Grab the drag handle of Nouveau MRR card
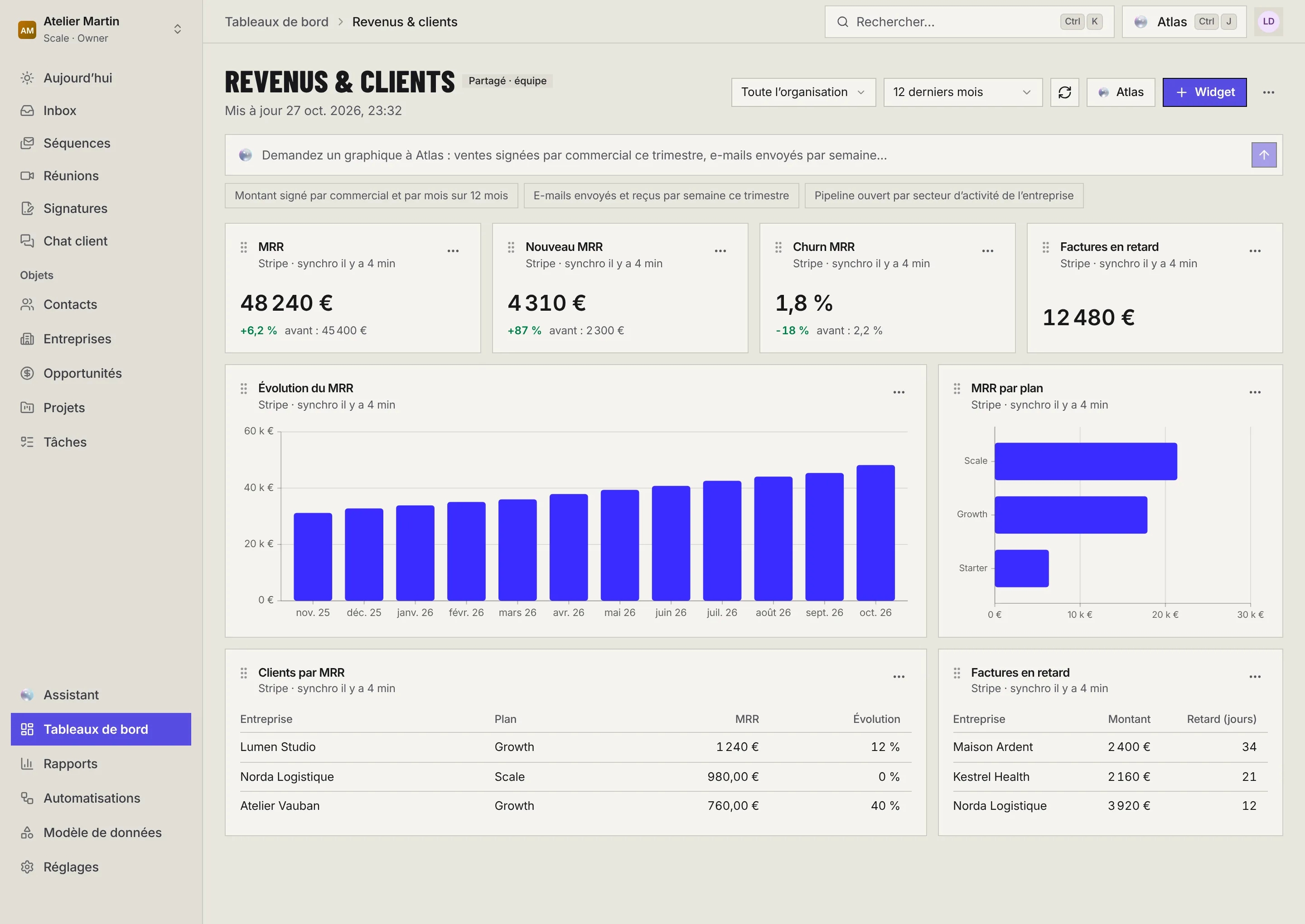The image size is (1305, 924). coord(511,247)
